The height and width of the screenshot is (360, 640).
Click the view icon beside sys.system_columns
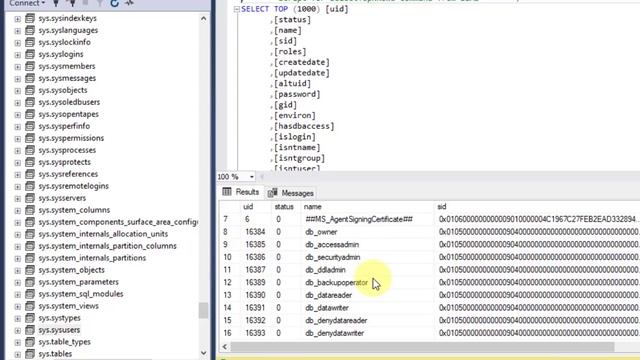pyautogui.click(x=30, y=210)
